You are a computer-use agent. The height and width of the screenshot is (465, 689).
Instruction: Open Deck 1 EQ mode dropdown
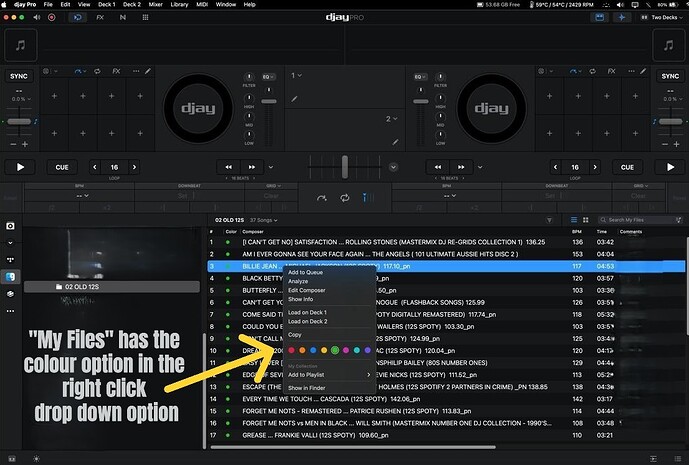pos(268,76)
